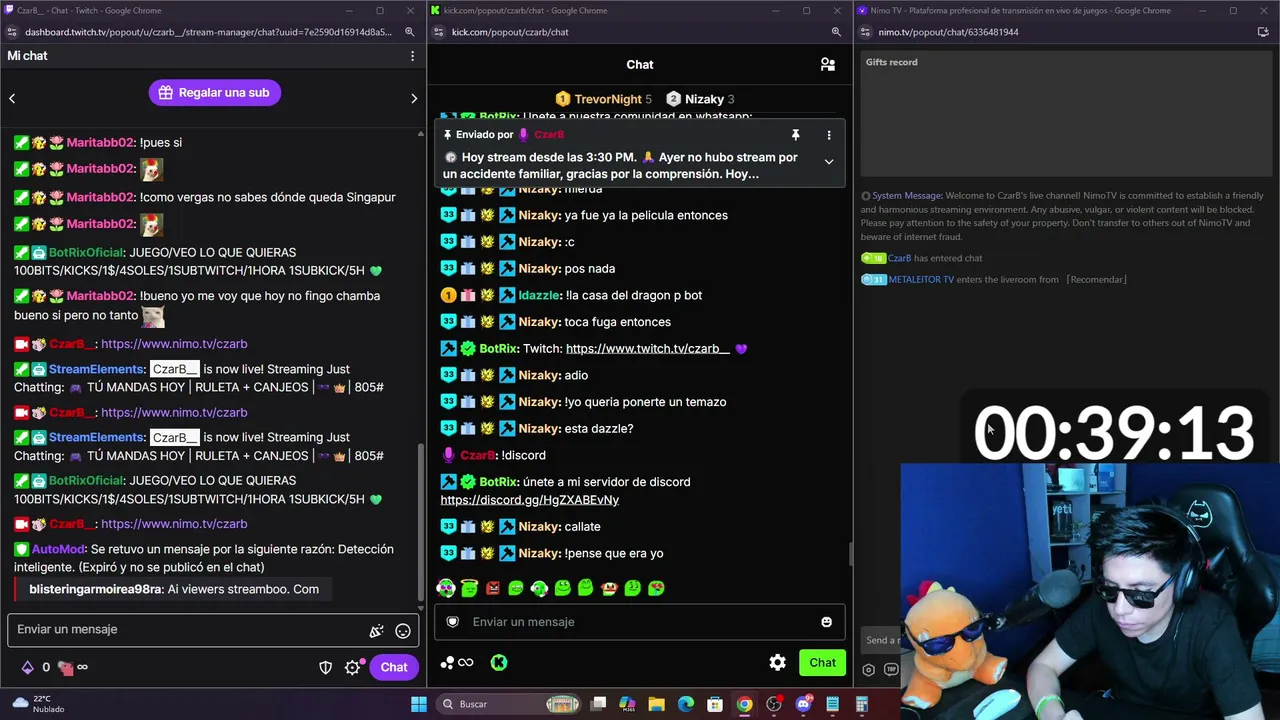Viewport: 1280px width, 720px height.
Task: Open the pinned message three-dot menu
Action: [x=829, y=135]
